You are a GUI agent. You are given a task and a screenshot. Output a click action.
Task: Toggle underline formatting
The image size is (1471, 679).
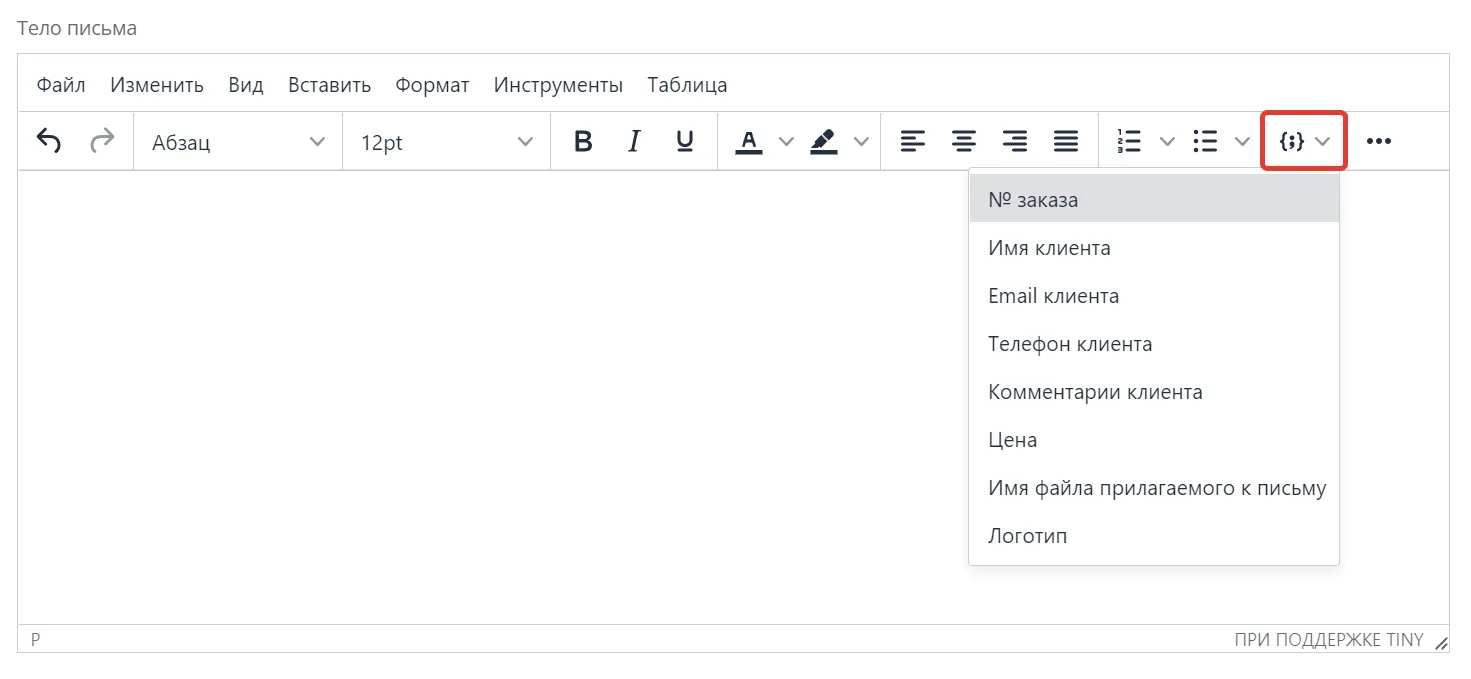[685, 141]
